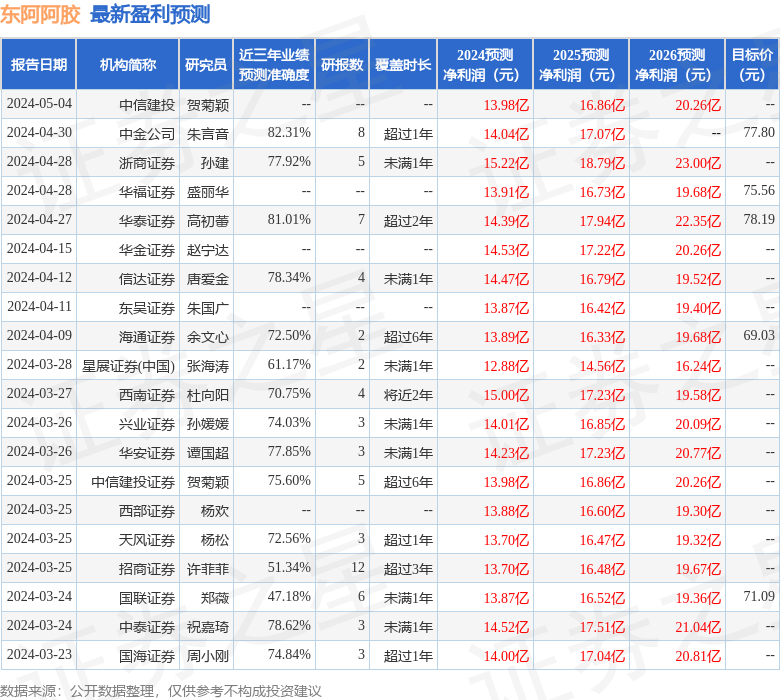Click the 最新盈利预测 heading
Viewport: 780px width, 700px height.
pyautogui.click(x=150, y=14)
